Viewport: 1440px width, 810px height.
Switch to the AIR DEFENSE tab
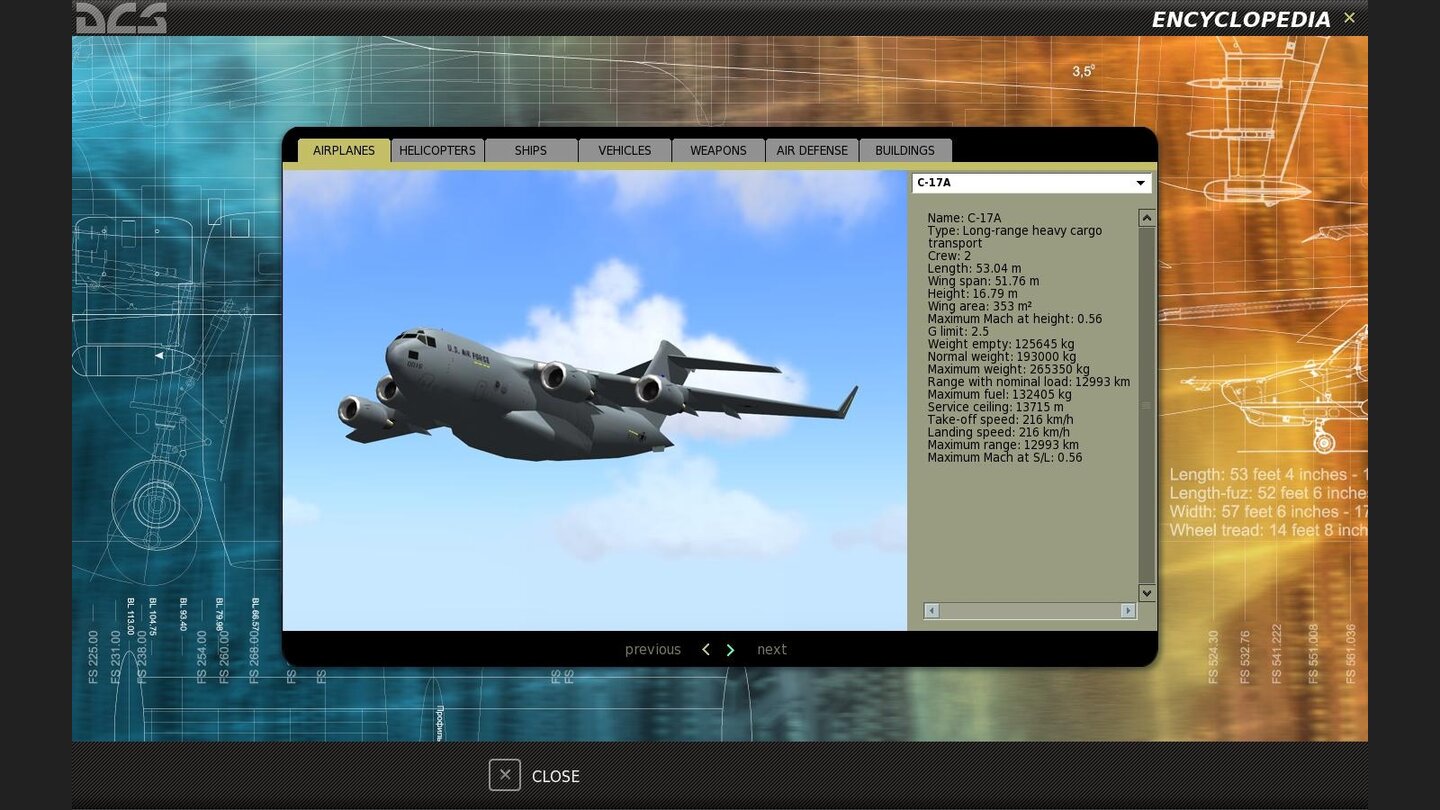click(812, 150)
